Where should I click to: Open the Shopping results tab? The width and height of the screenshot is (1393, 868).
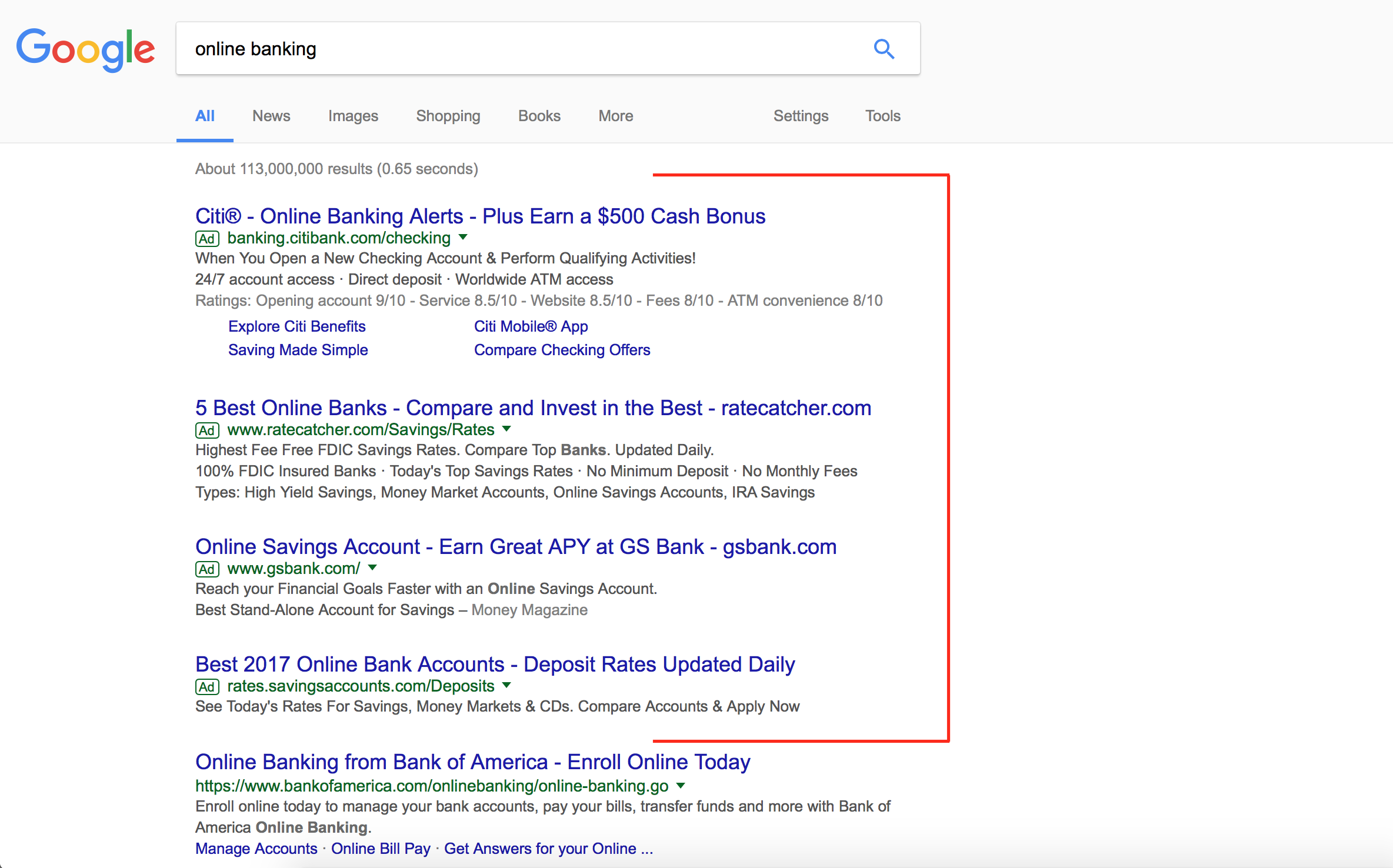(x=448, y=116)
